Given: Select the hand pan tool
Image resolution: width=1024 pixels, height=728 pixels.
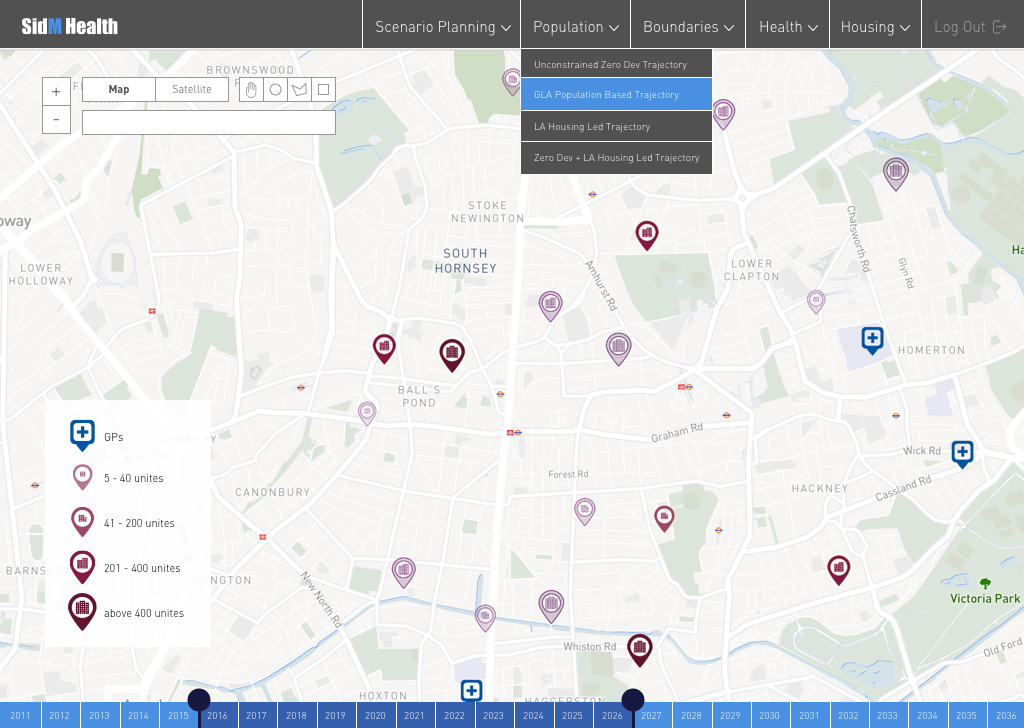Looking at the screenshot, I should 251,90.
